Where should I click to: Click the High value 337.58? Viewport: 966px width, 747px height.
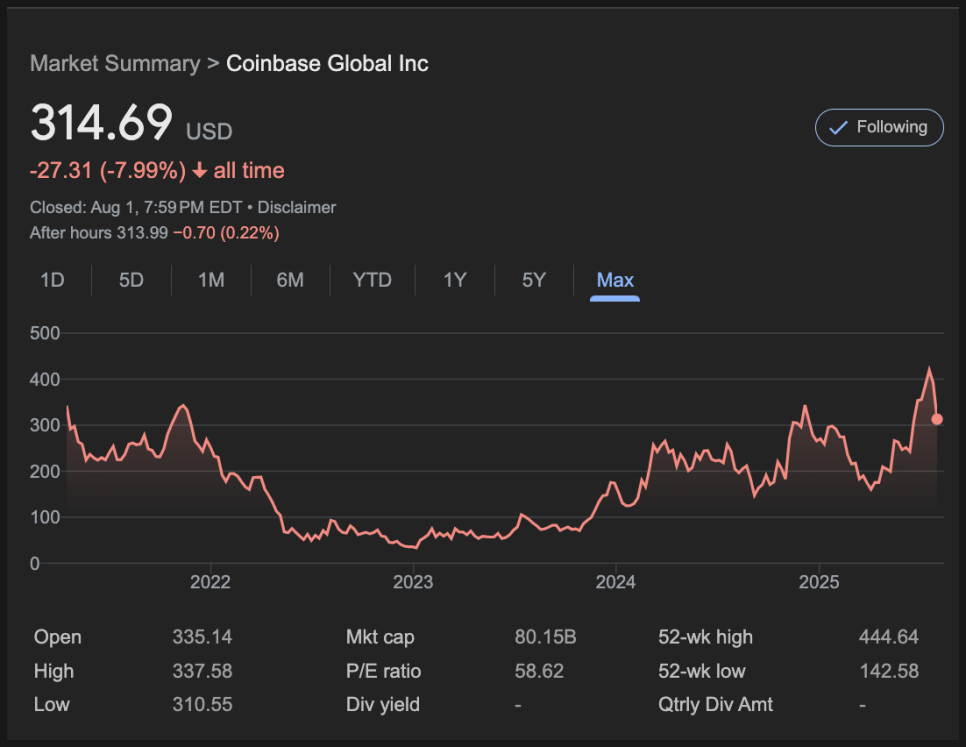(x=202, y=671)
